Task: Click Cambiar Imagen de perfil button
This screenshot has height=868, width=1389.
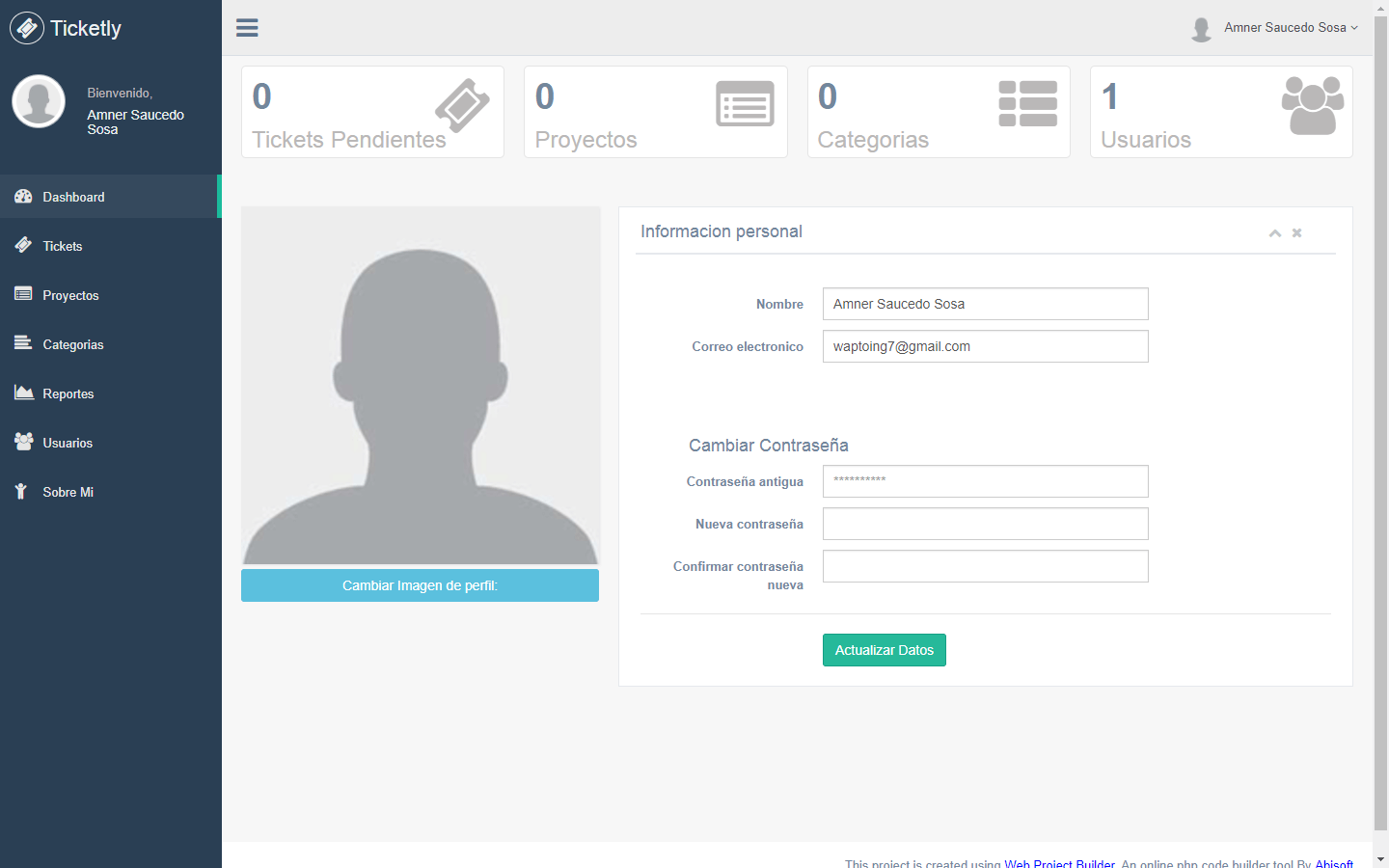Action: [x=420, y=585]
